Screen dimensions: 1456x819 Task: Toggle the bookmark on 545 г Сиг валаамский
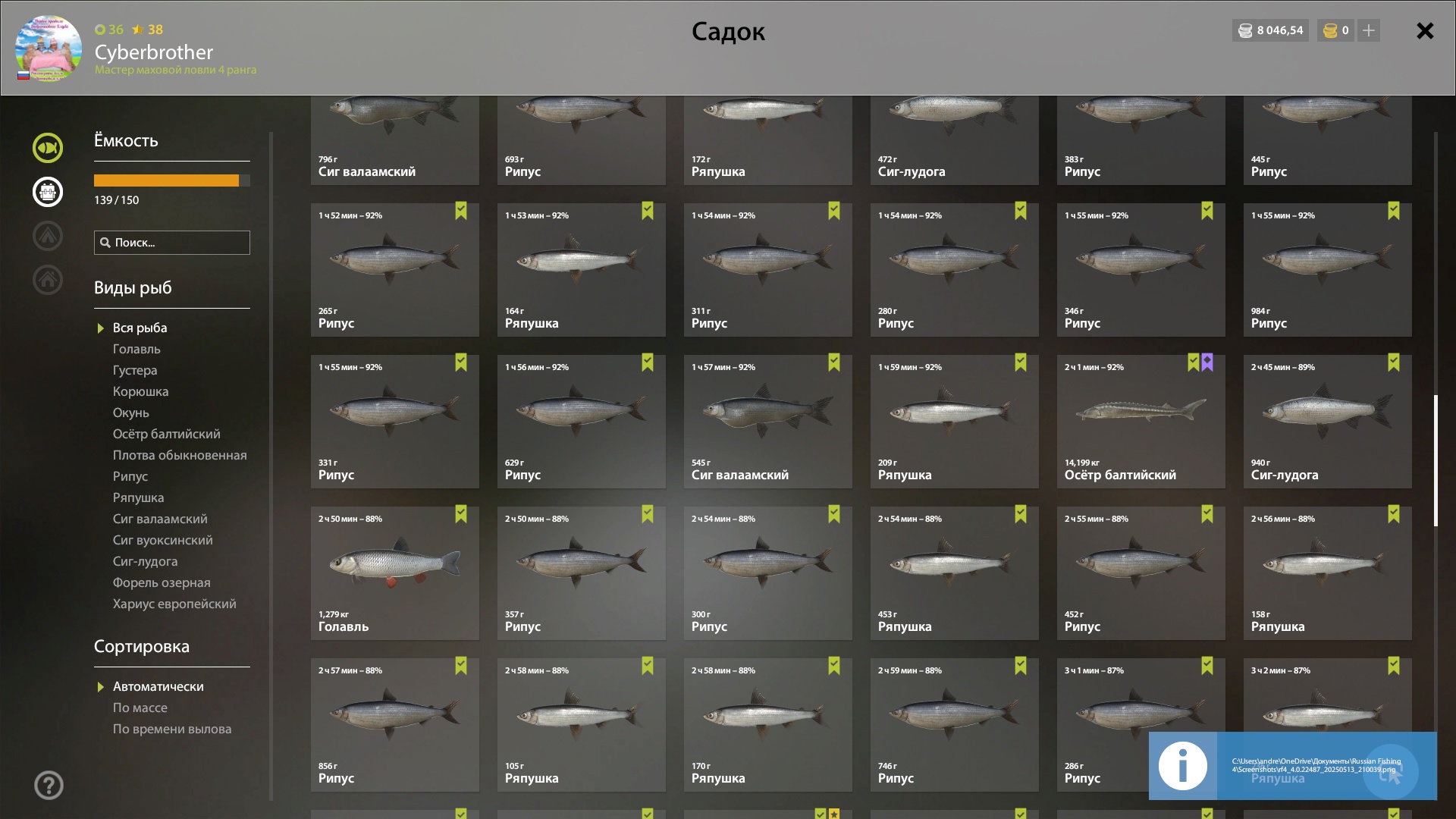click(x=834, y=362)
